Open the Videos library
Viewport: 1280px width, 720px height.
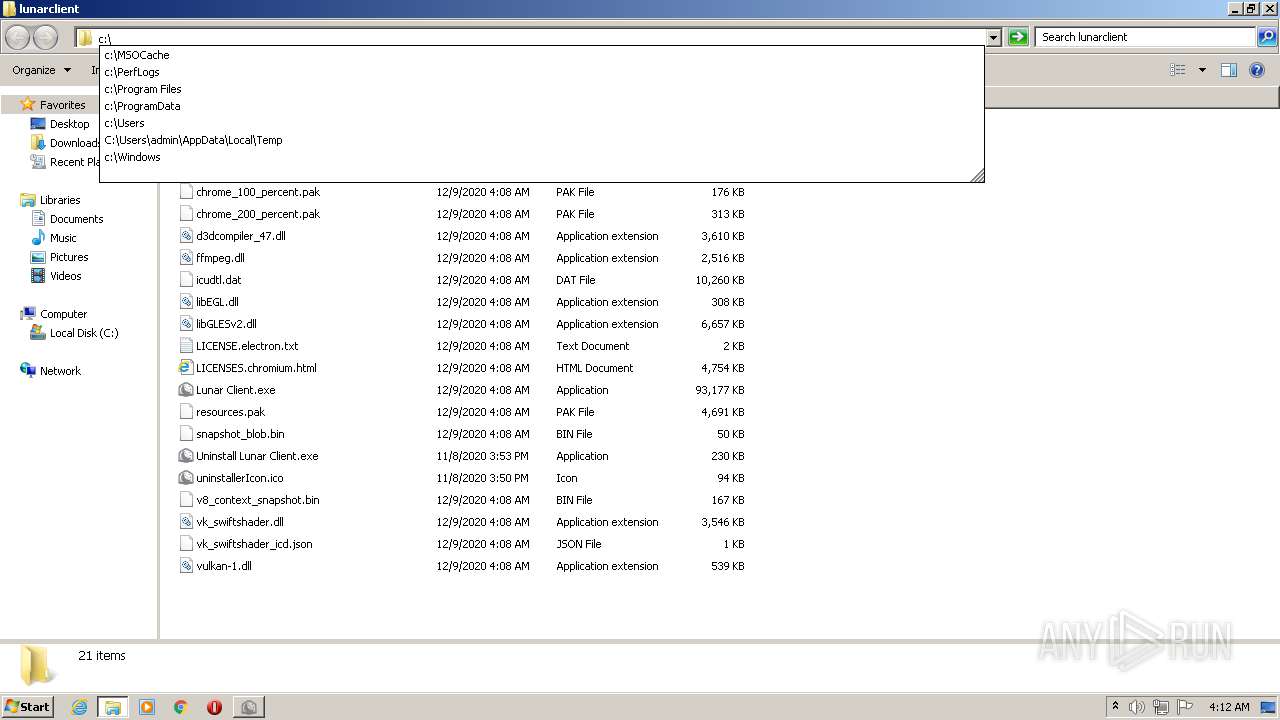point(65,276)
